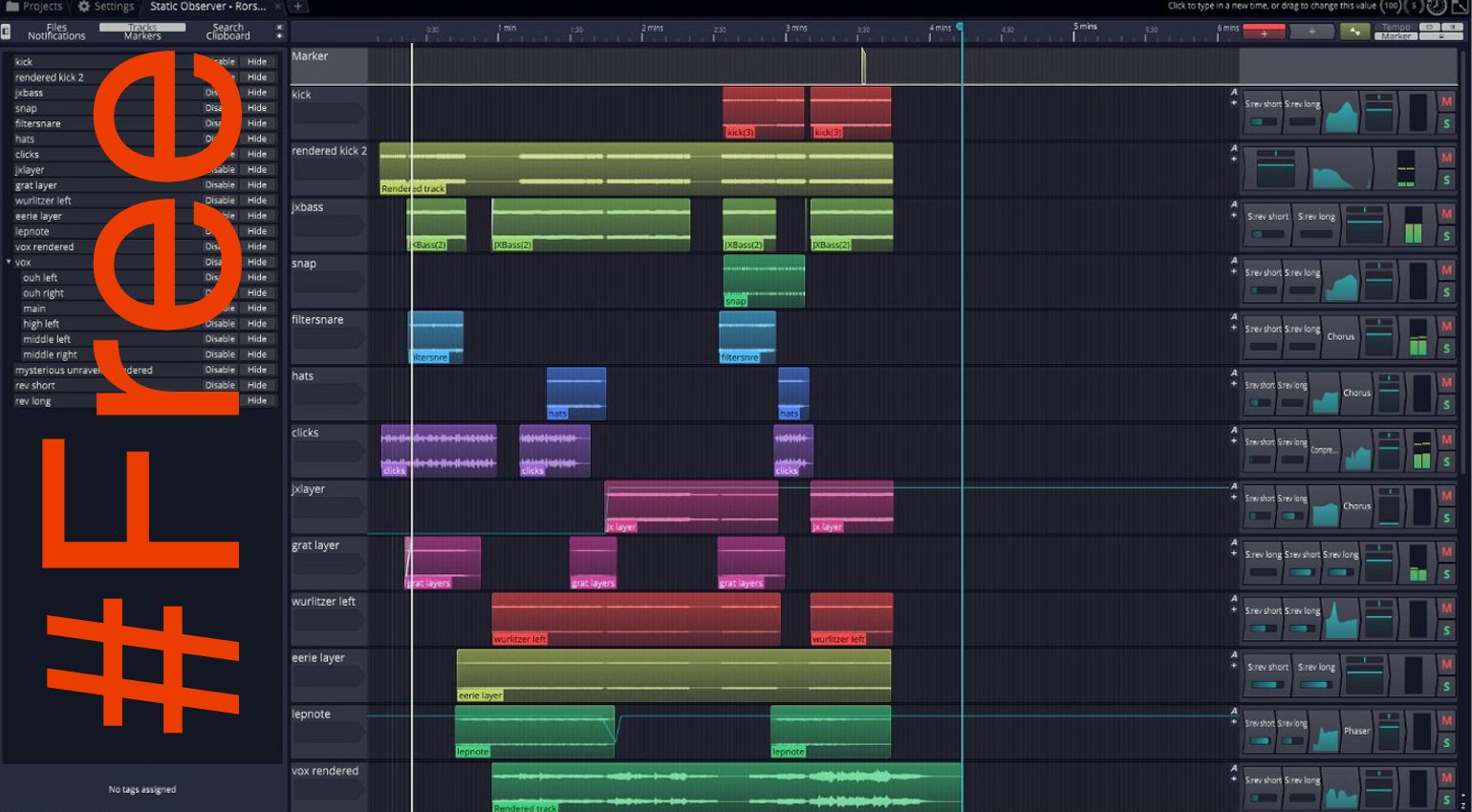Hide the rev long track

tap(257, 401)
